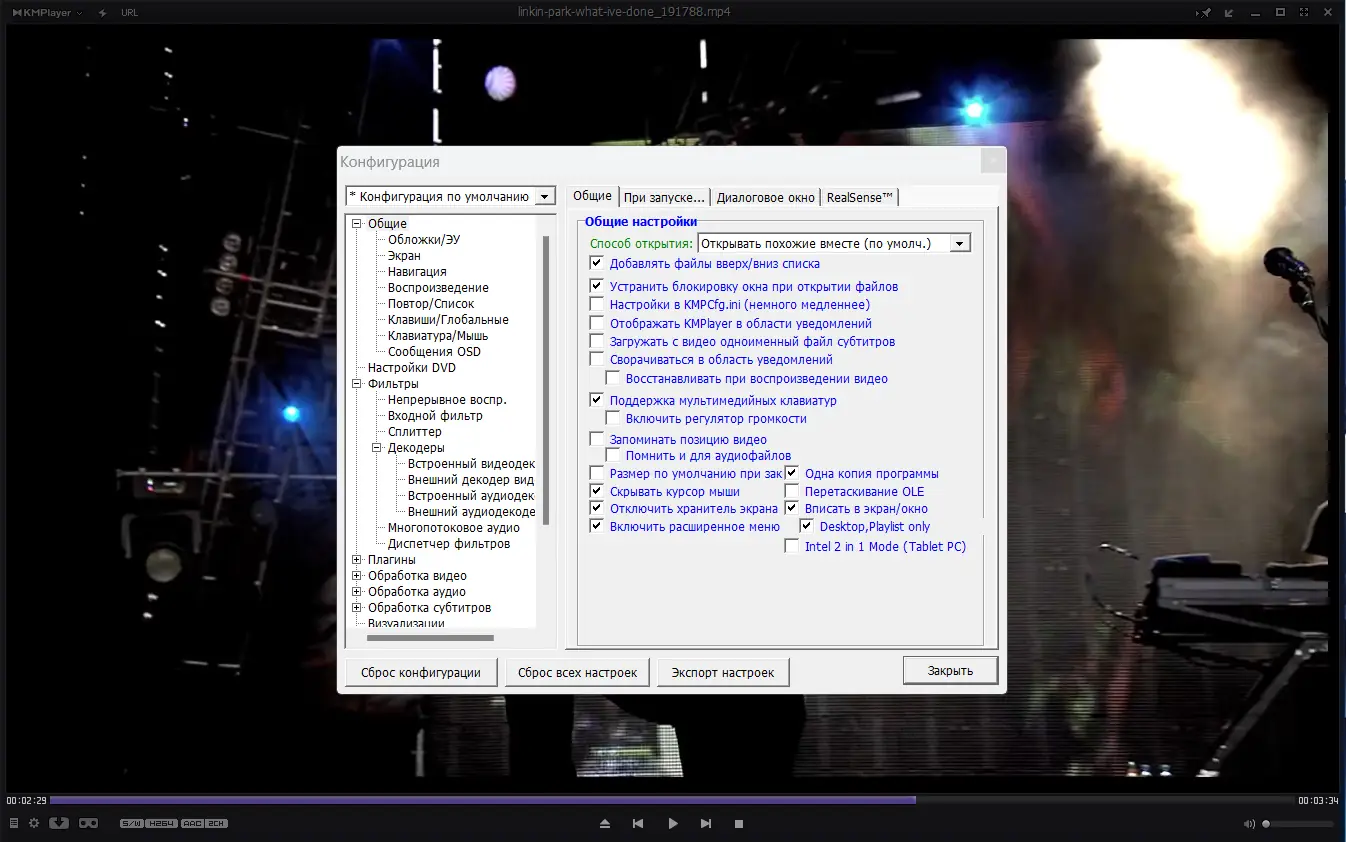This screenshot has width=1346, height=842.
Task: Enable 'Загружать с видео одноименный файл субтитров'
Action: (x=597, y=341)
